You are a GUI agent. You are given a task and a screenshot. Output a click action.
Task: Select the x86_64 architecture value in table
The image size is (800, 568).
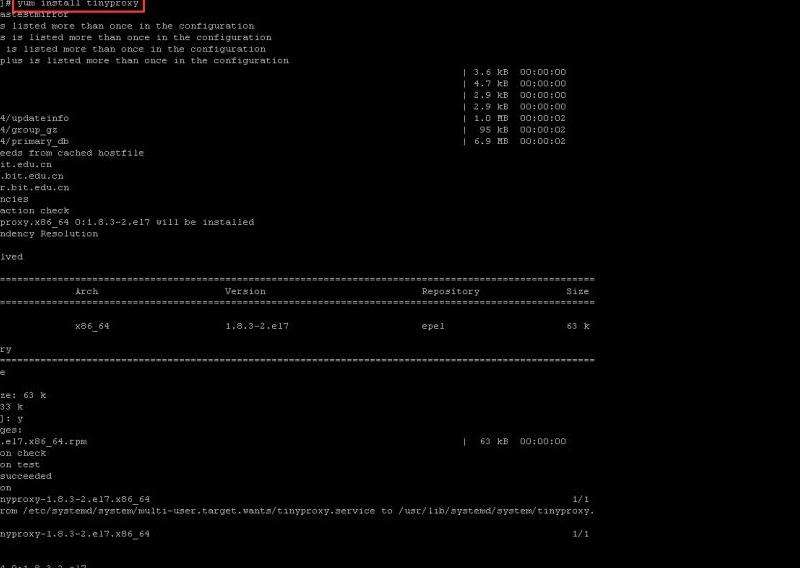(92, 326)
